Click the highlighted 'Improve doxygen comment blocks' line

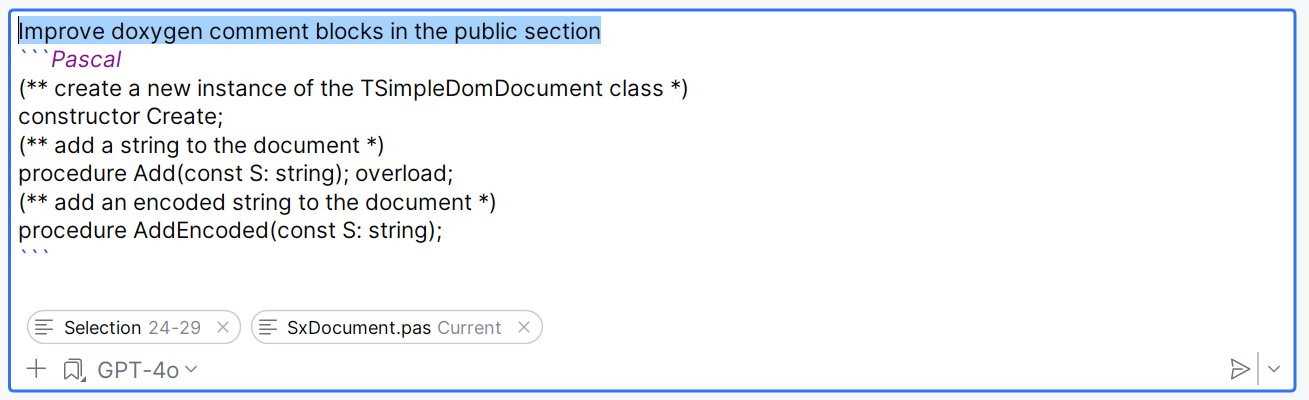click(x=310, y=31)
